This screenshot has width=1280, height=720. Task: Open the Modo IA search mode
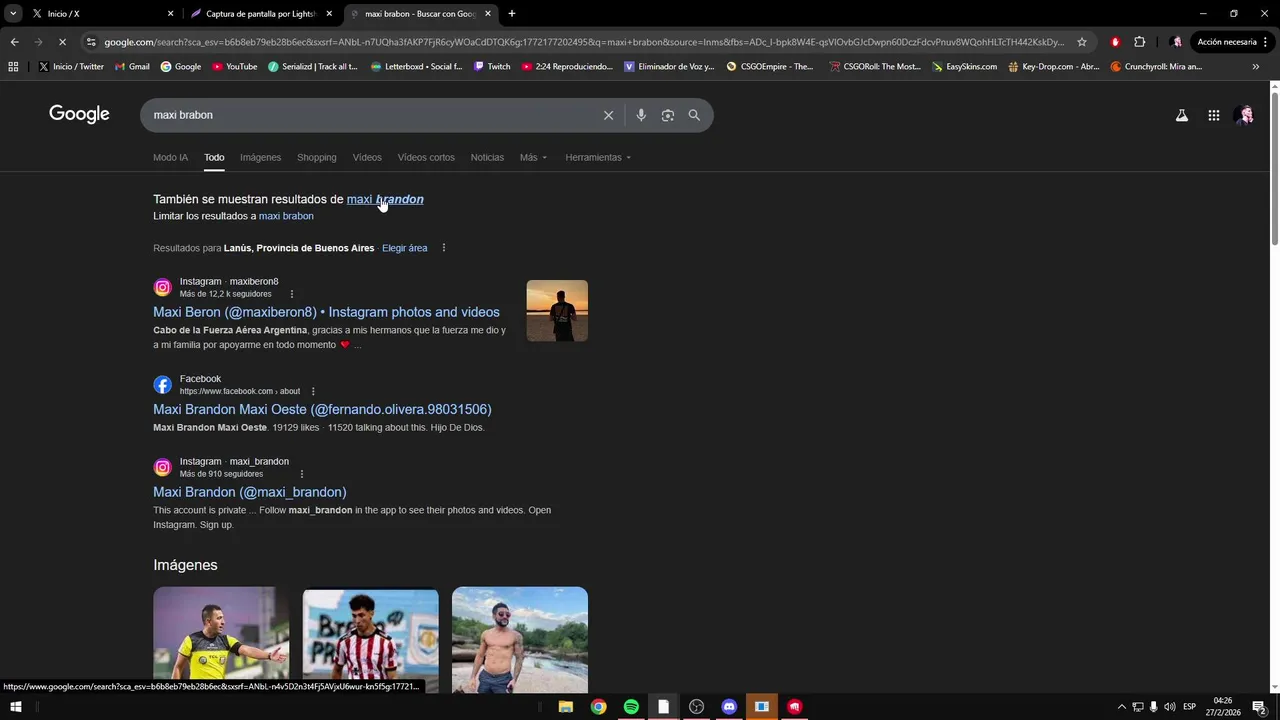170,157
